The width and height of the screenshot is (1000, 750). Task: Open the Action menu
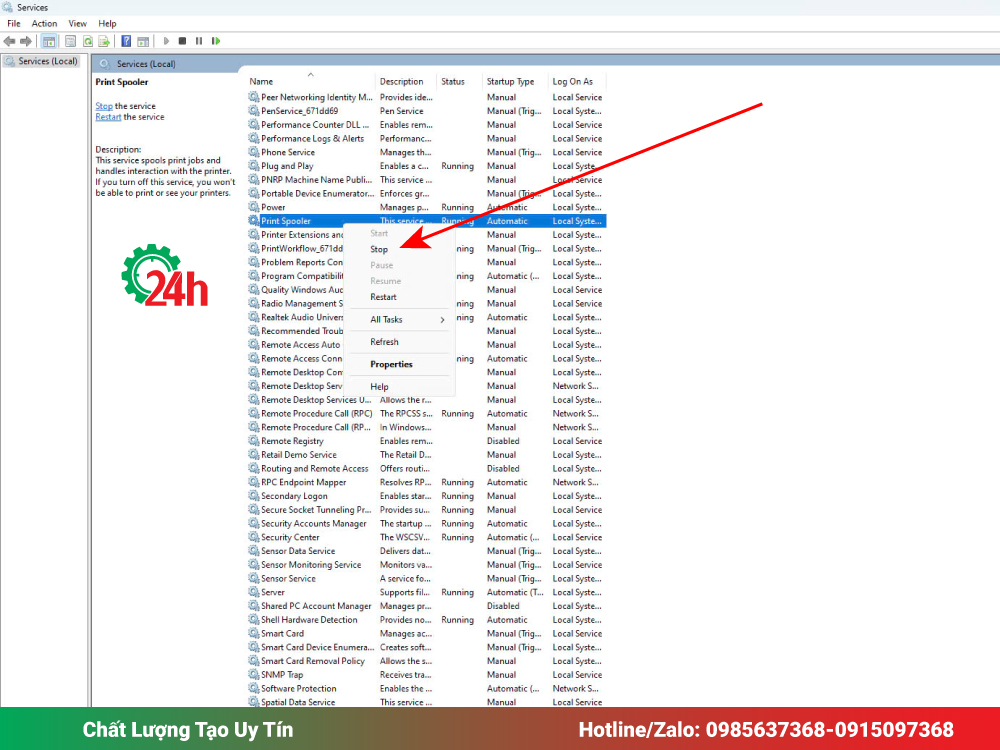click(44, 24)
